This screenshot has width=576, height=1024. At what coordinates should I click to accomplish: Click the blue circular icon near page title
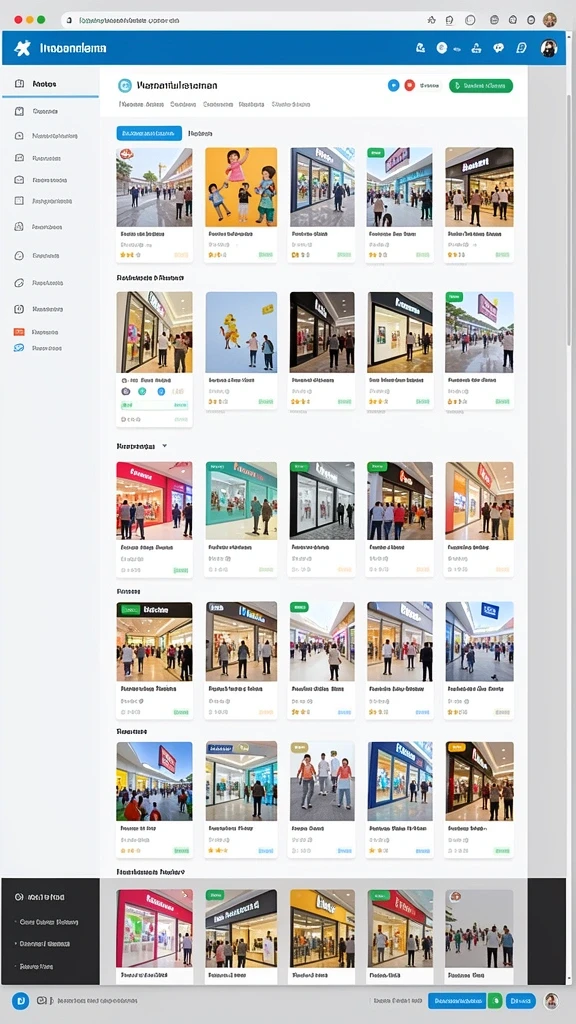393,85
